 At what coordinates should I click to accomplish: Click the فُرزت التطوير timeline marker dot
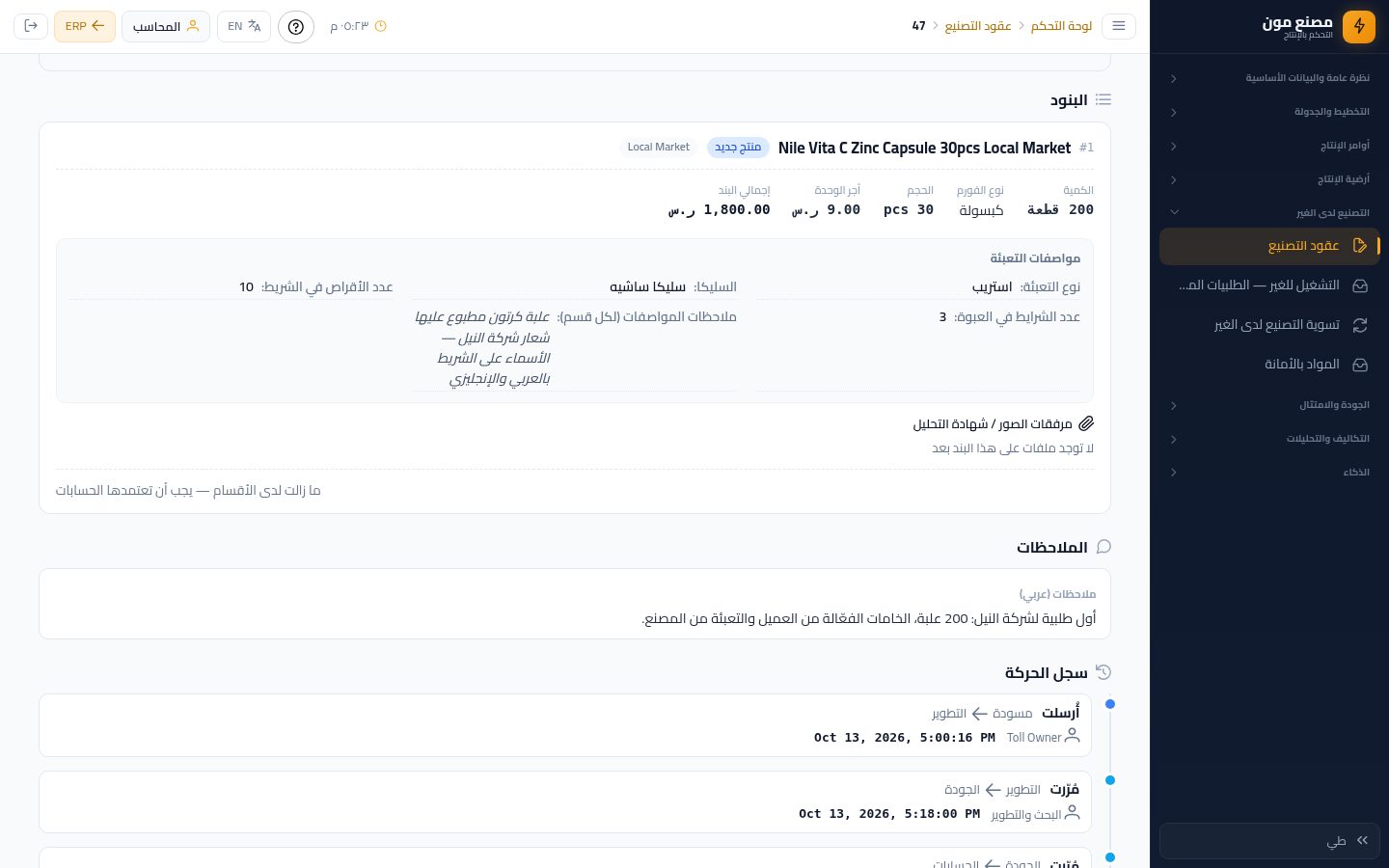pos(1110,780)
